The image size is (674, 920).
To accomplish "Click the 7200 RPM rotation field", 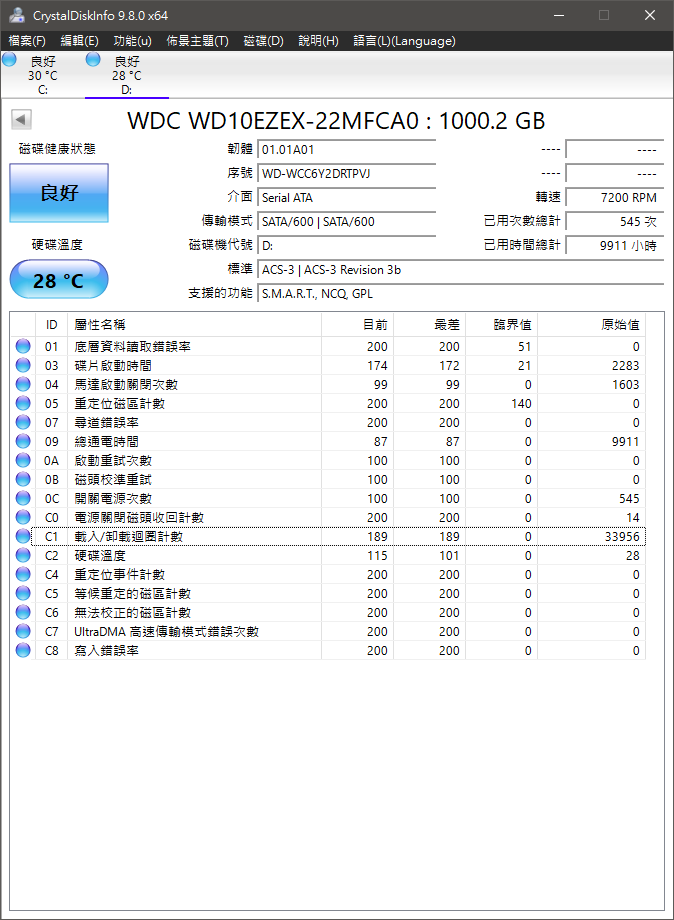I will [614, 198].
